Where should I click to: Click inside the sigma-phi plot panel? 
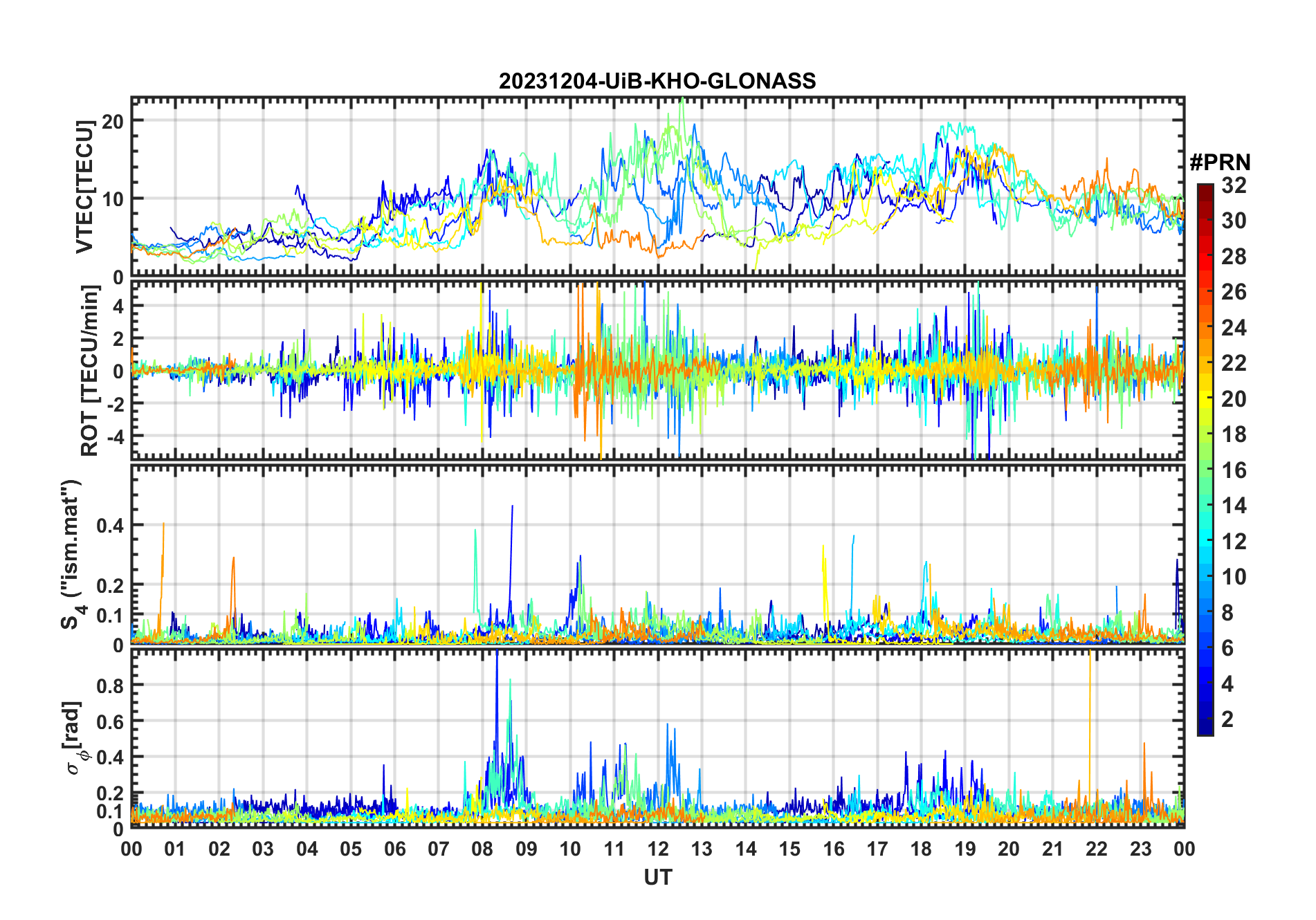[x=658, y=738]
